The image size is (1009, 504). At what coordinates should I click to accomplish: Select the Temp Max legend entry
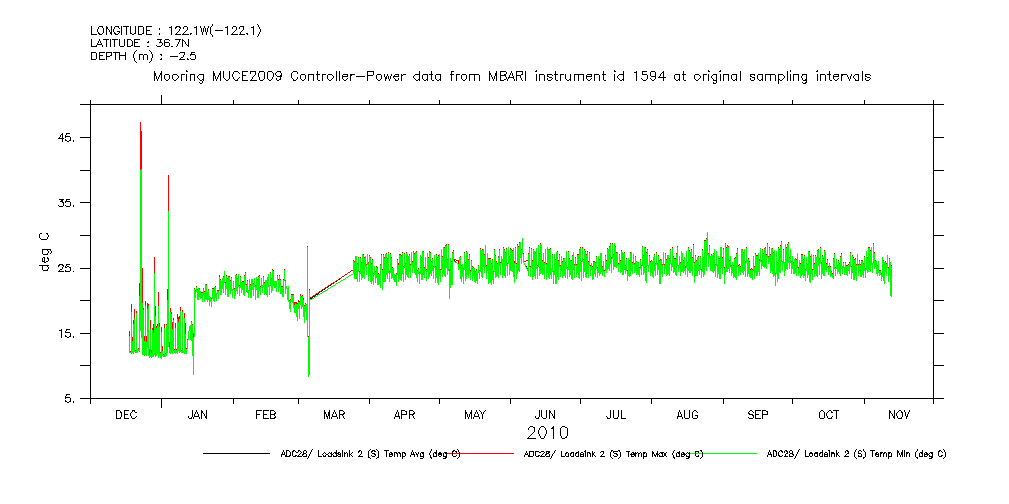(x=613, y=454)
